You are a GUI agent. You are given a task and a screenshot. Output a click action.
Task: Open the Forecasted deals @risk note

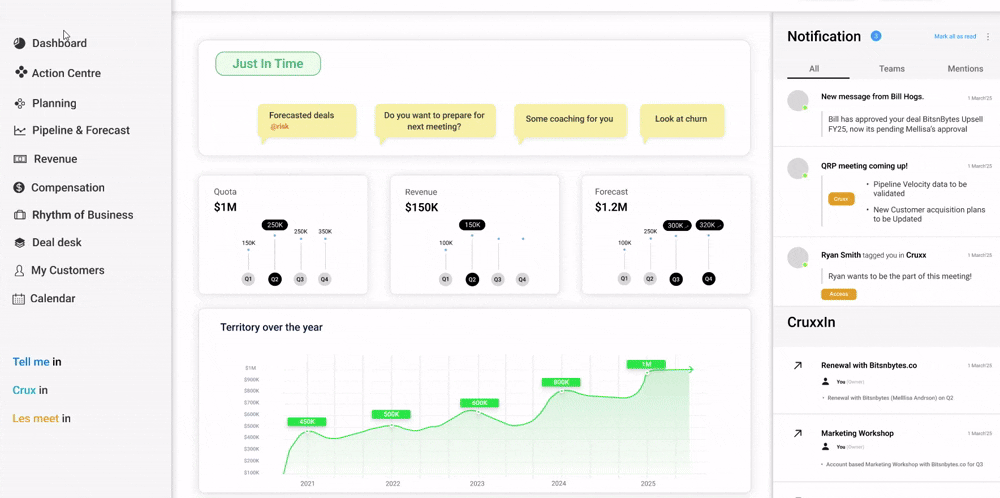pyautogui.click(x=307, y=121)
